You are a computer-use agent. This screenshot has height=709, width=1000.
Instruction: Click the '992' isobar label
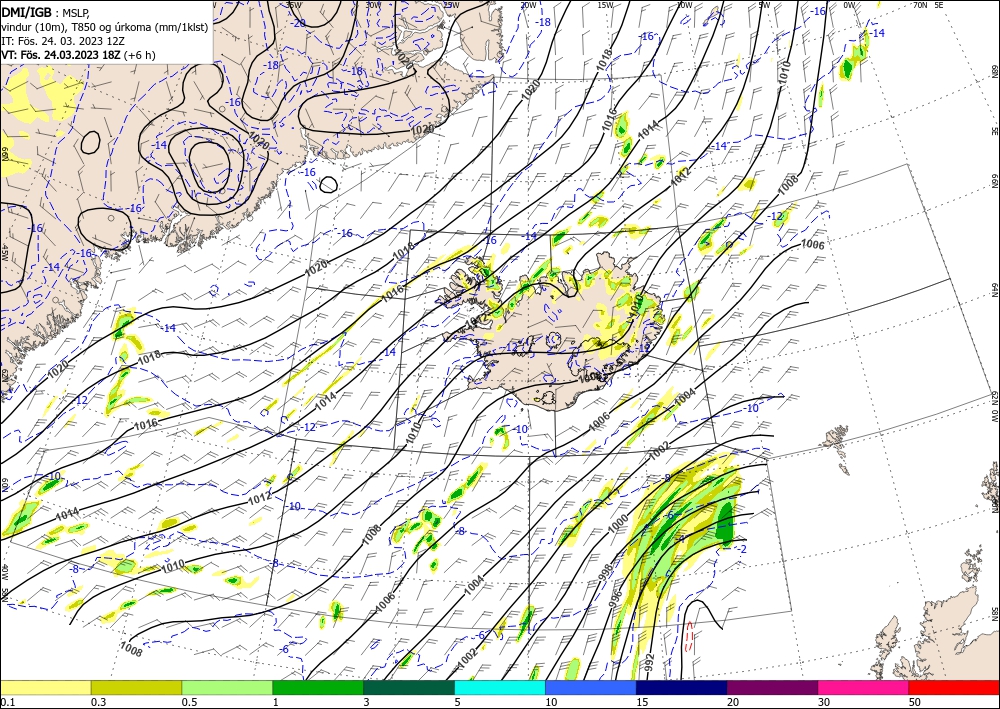point(649,660)
